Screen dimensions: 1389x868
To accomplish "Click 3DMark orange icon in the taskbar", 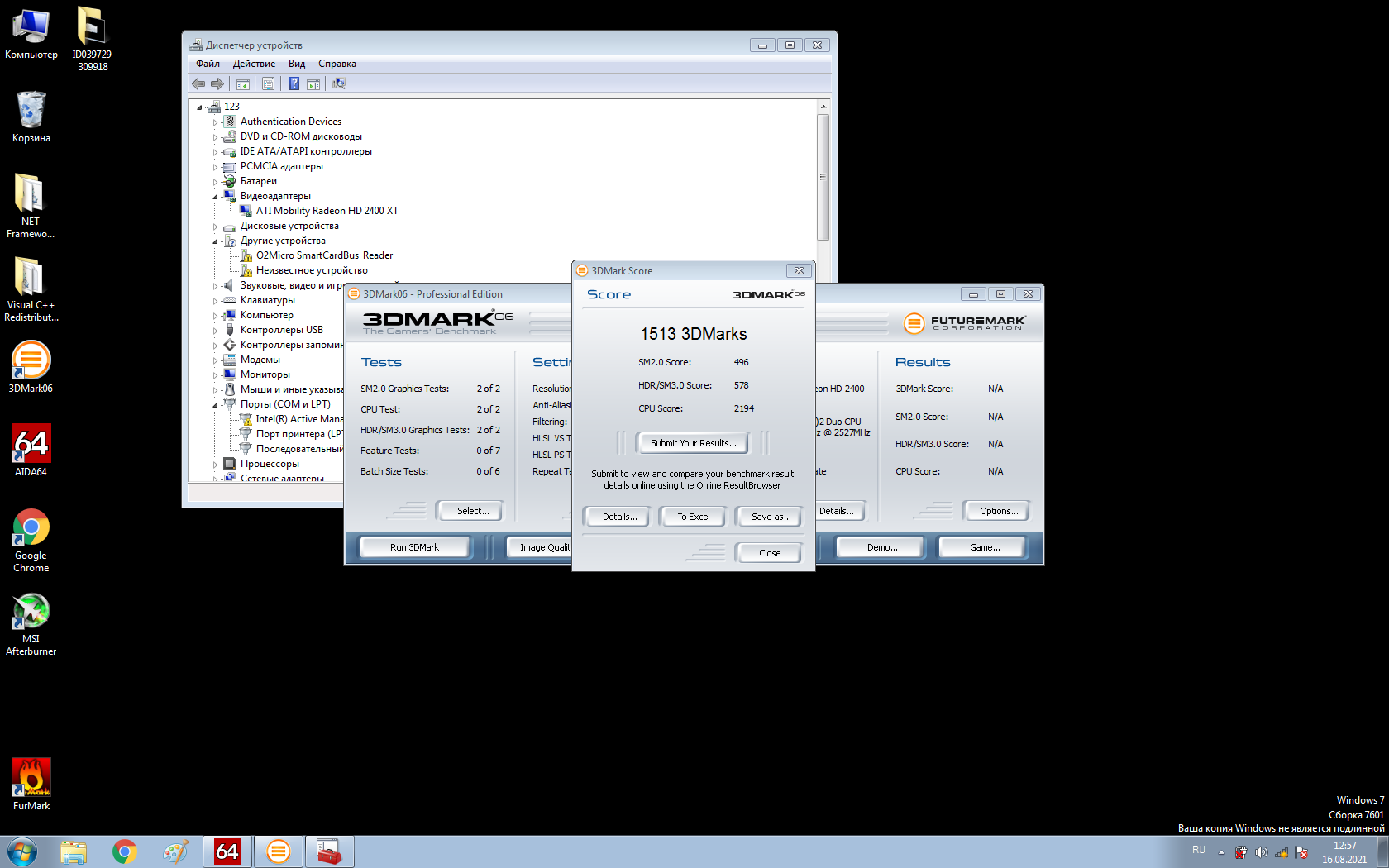I will (279, 851).
